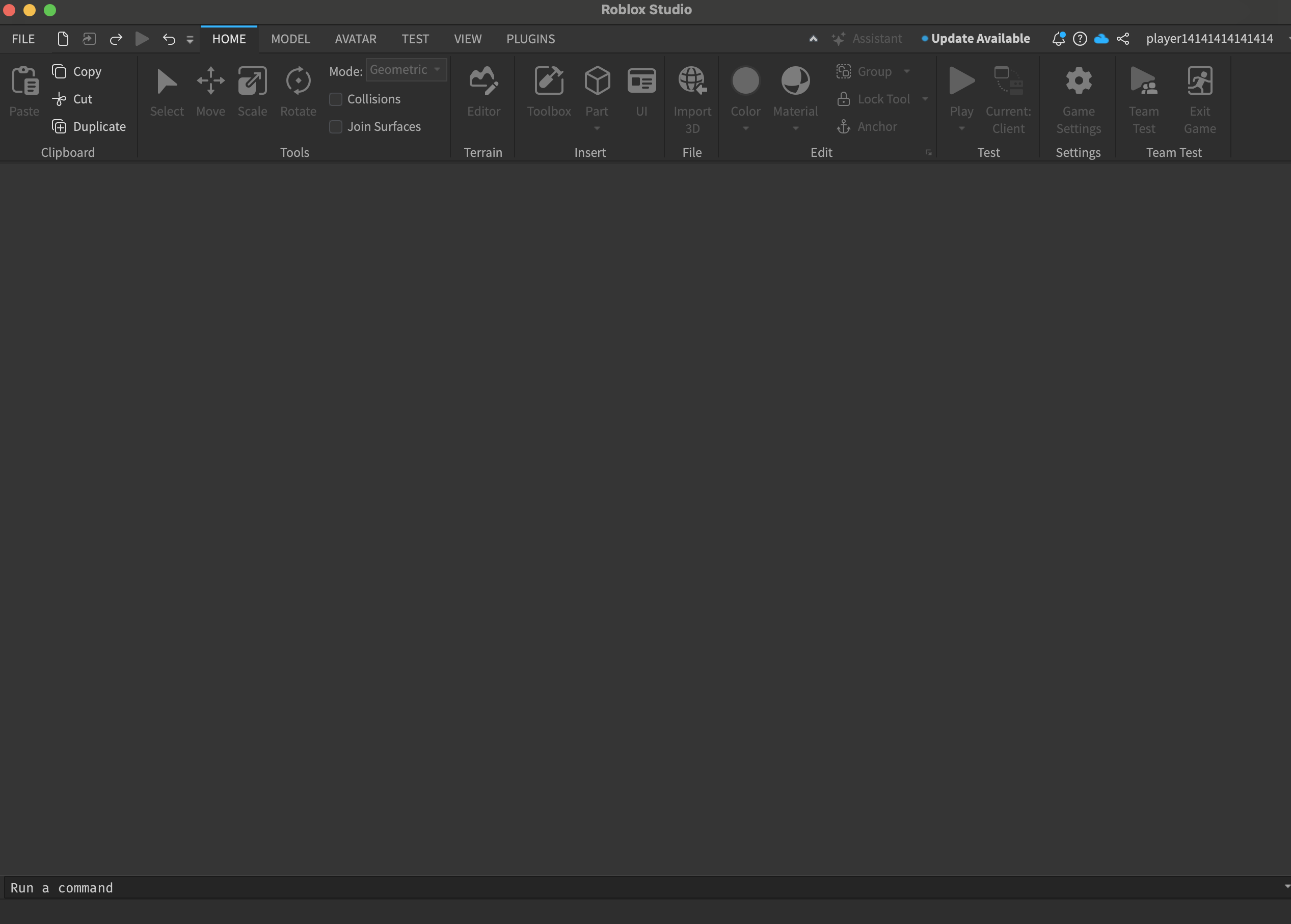Toggle the Collisions checkbox

(336, 99)
